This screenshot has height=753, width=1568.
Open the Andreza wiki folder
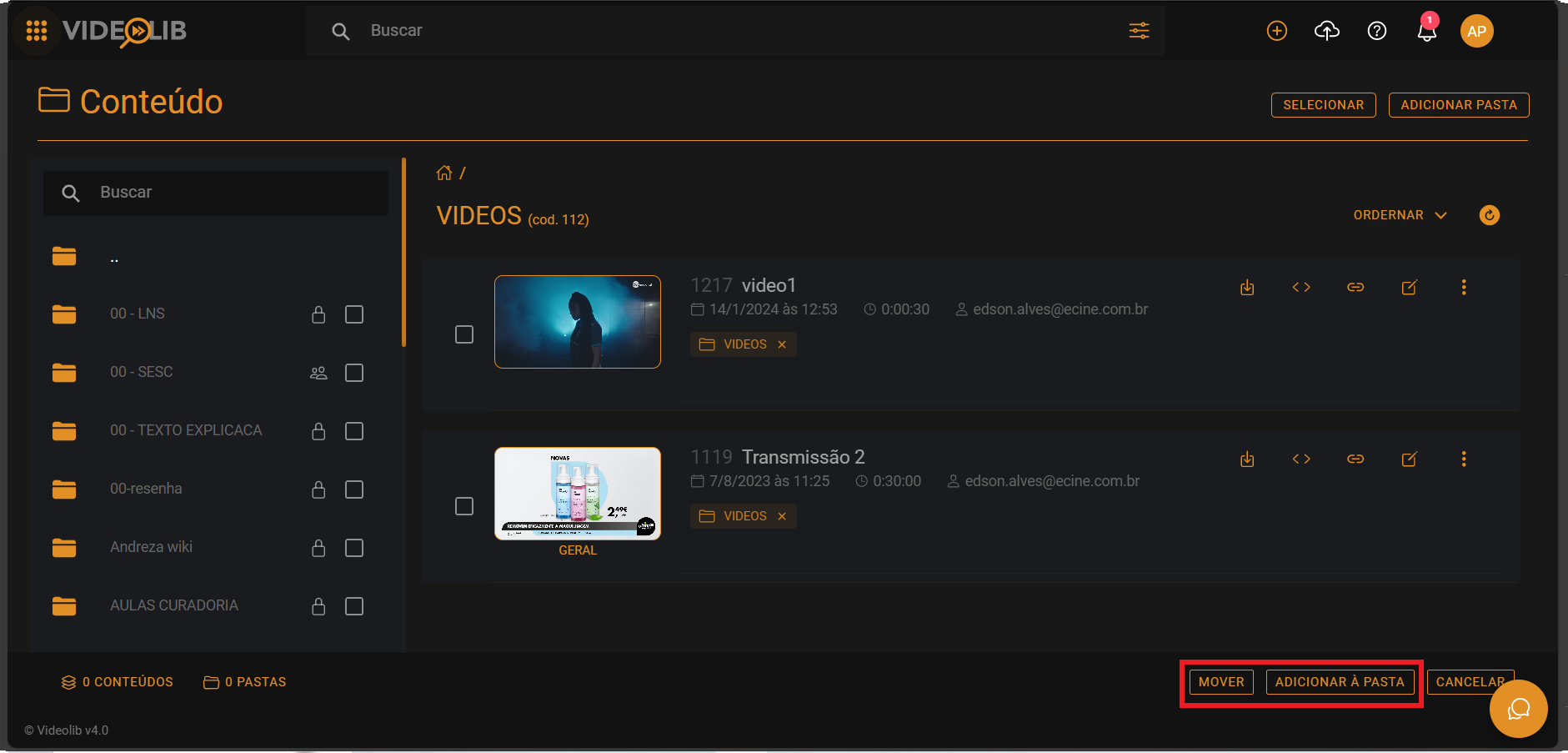(x=151, y=547)
